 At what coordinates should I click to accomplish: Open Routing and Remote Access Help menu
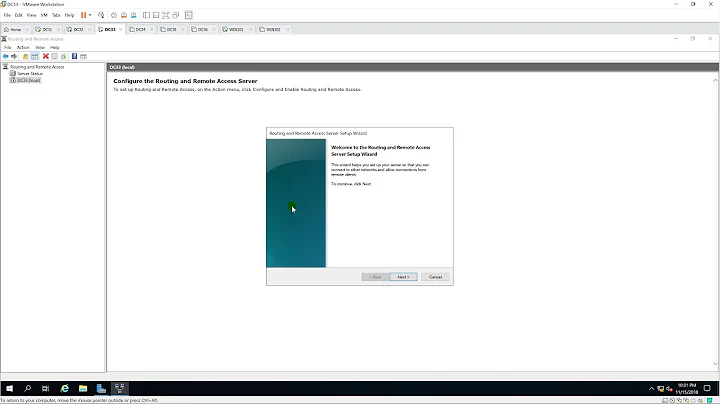(x=55, y=47)
